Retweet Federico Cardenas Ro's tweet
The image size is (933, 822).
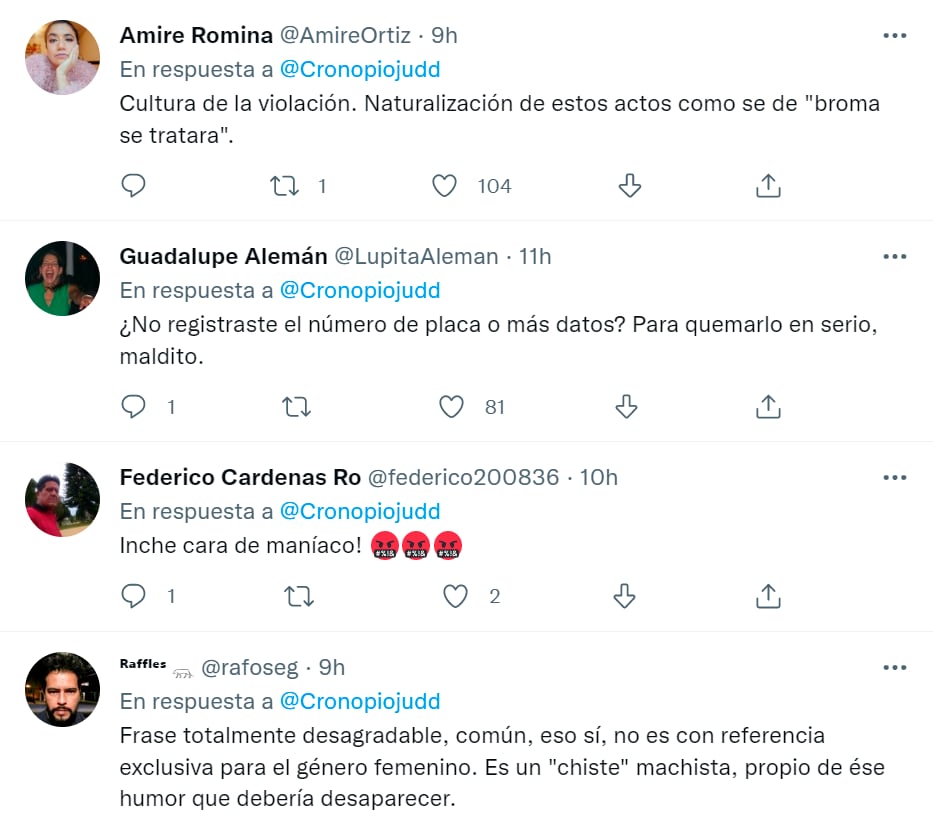[298, 596]
